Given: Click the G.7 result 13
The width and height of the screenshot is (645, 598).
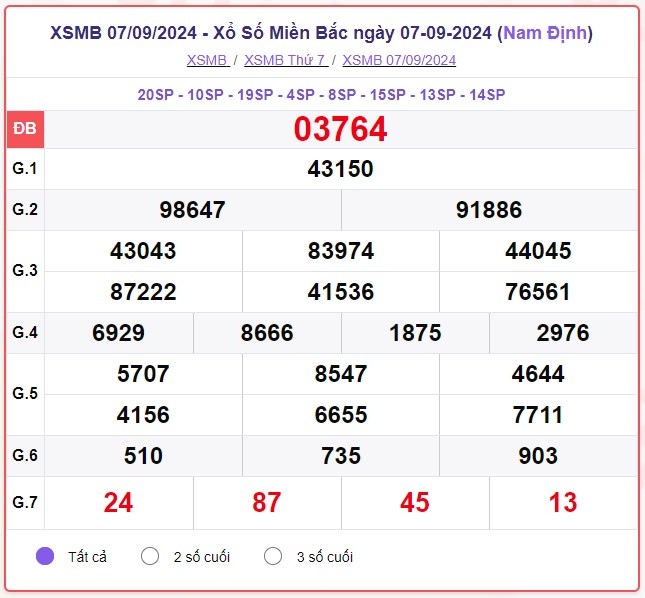Looking at the screenshot, I should [x=563, y=503].
